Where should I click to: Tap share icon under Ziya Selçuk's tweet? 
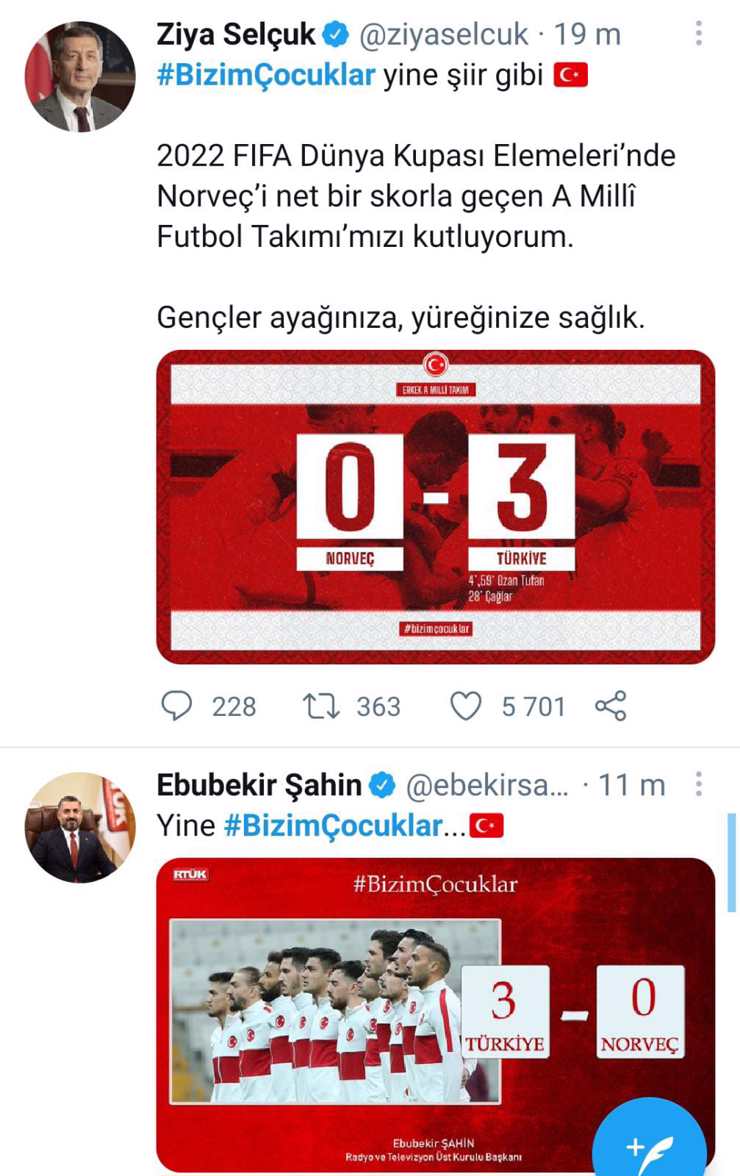click(x=610, y=706)
